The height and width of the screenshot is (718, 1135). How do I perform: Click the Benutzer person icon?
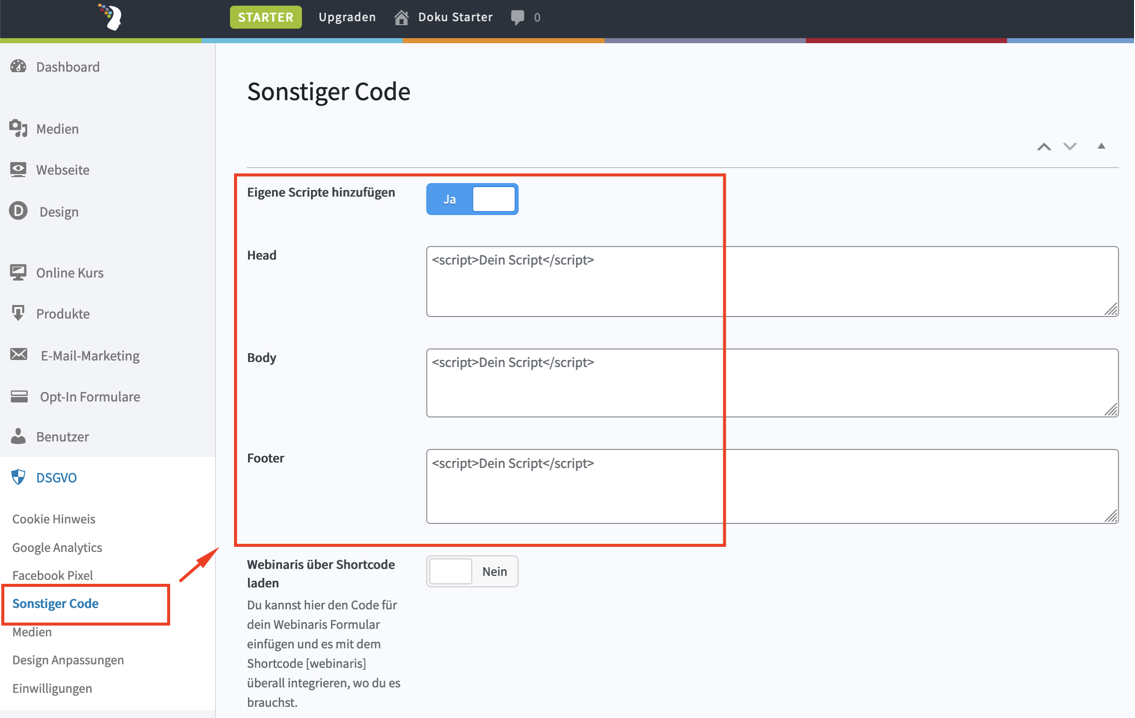pos(18,436)
